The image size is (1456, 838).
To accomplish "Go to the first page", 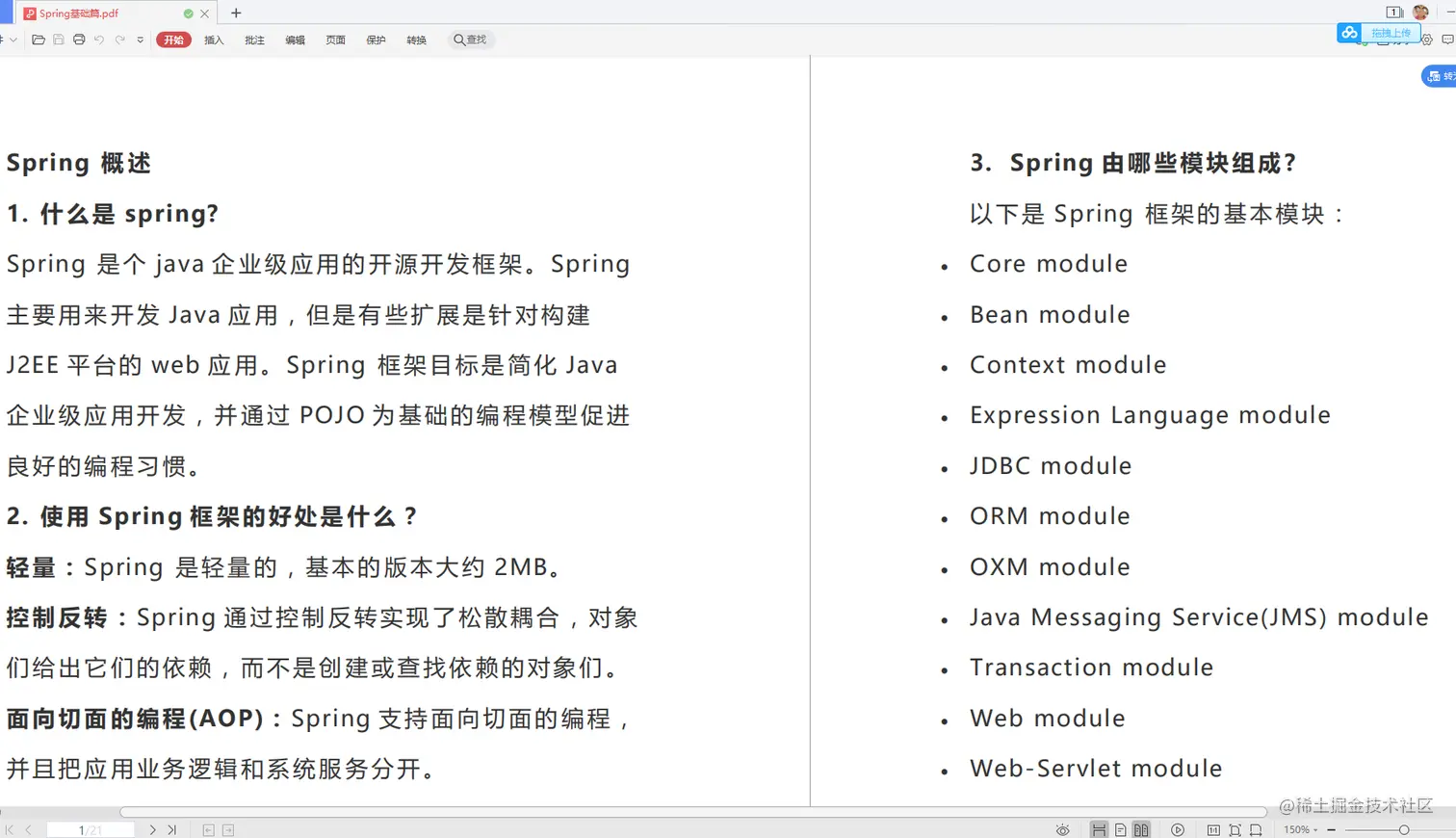I will (x=10, y=829).
